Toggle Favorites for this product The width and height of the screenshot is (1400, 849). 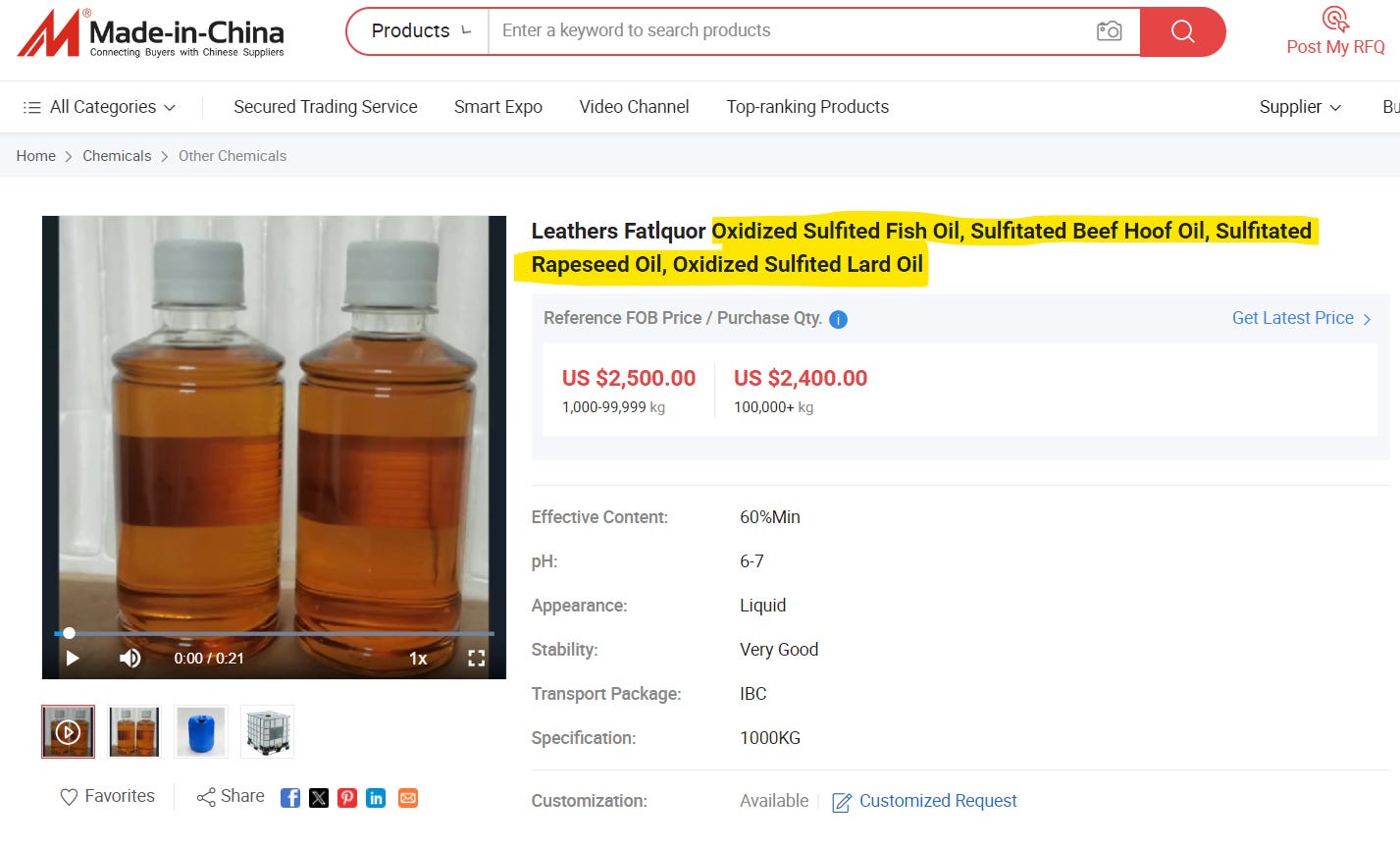[x=106, y=796]
